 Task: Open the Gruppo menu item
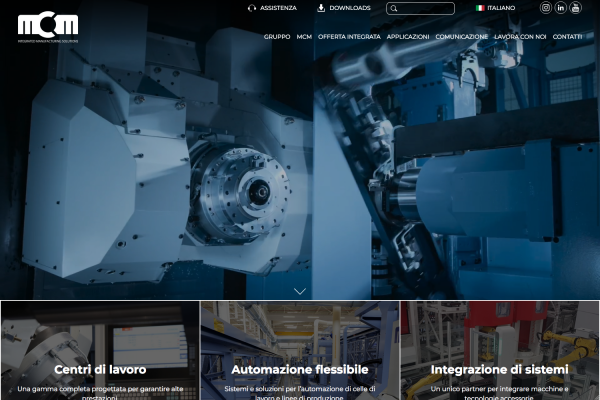(277, 37)
